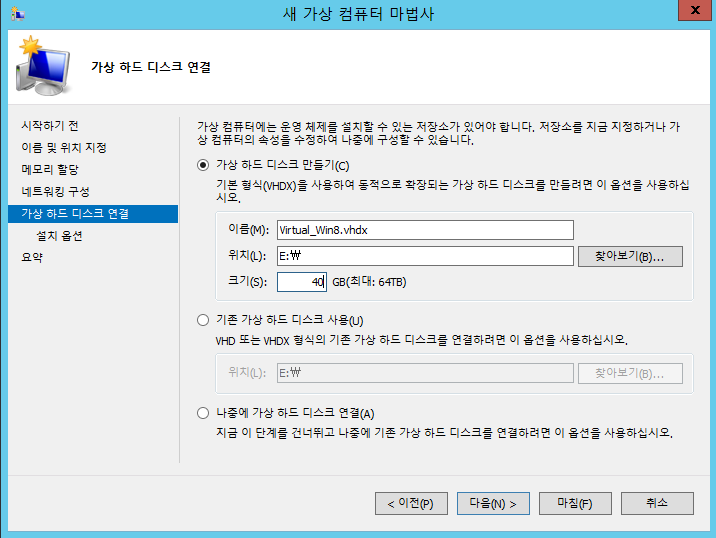Viewport: 716px width, 538px height.
Task: Go to '네트워킹 구성' step
Action: click(x=55, y=191)
